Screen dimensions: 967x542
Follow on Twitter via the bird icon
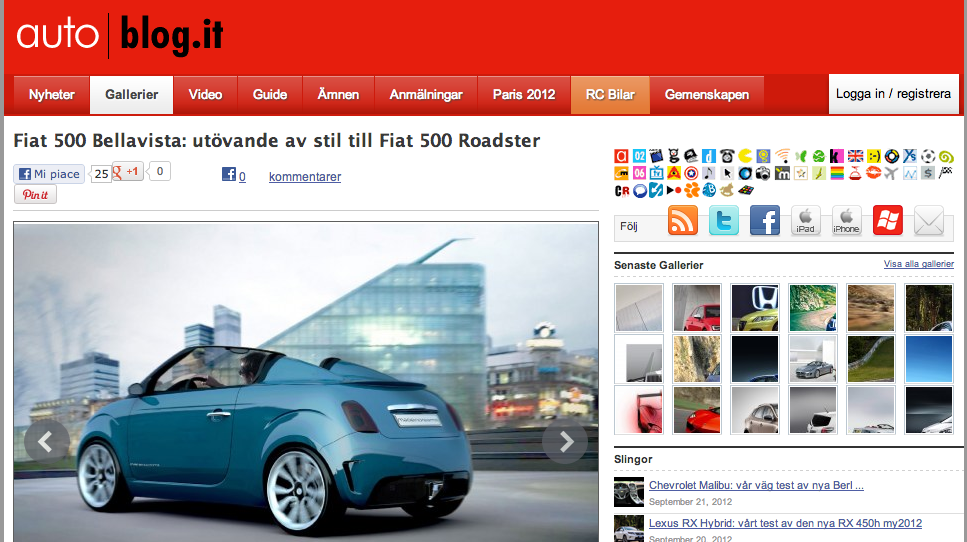coord(723,221)
